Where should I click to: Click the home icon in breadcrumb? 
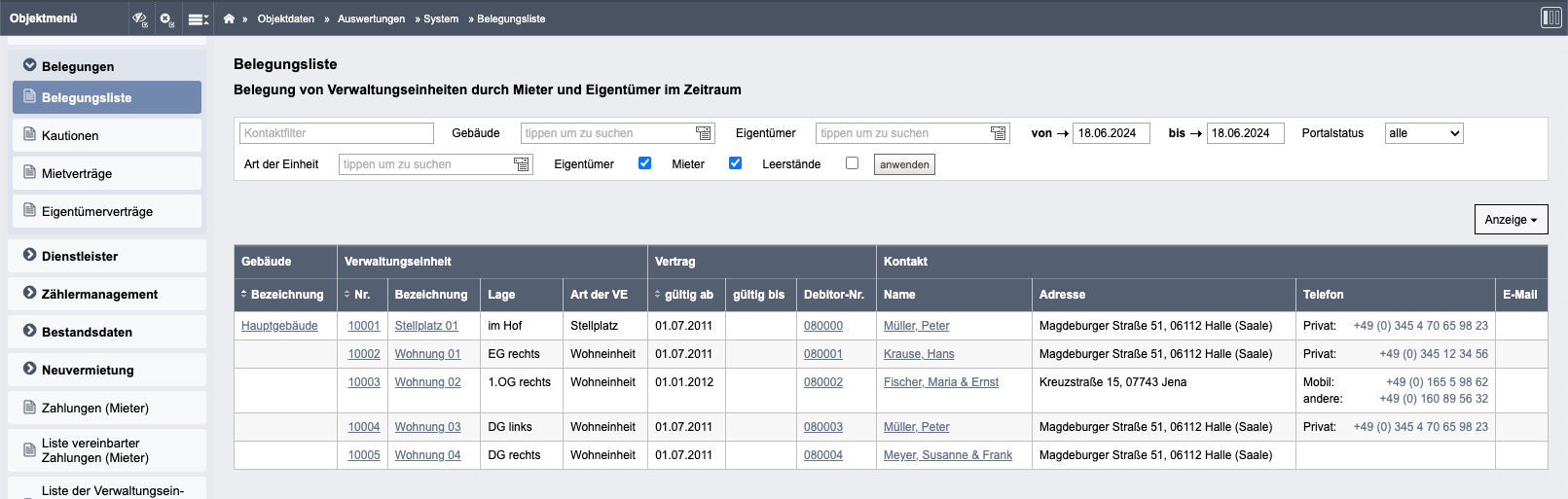coord(229,18)
